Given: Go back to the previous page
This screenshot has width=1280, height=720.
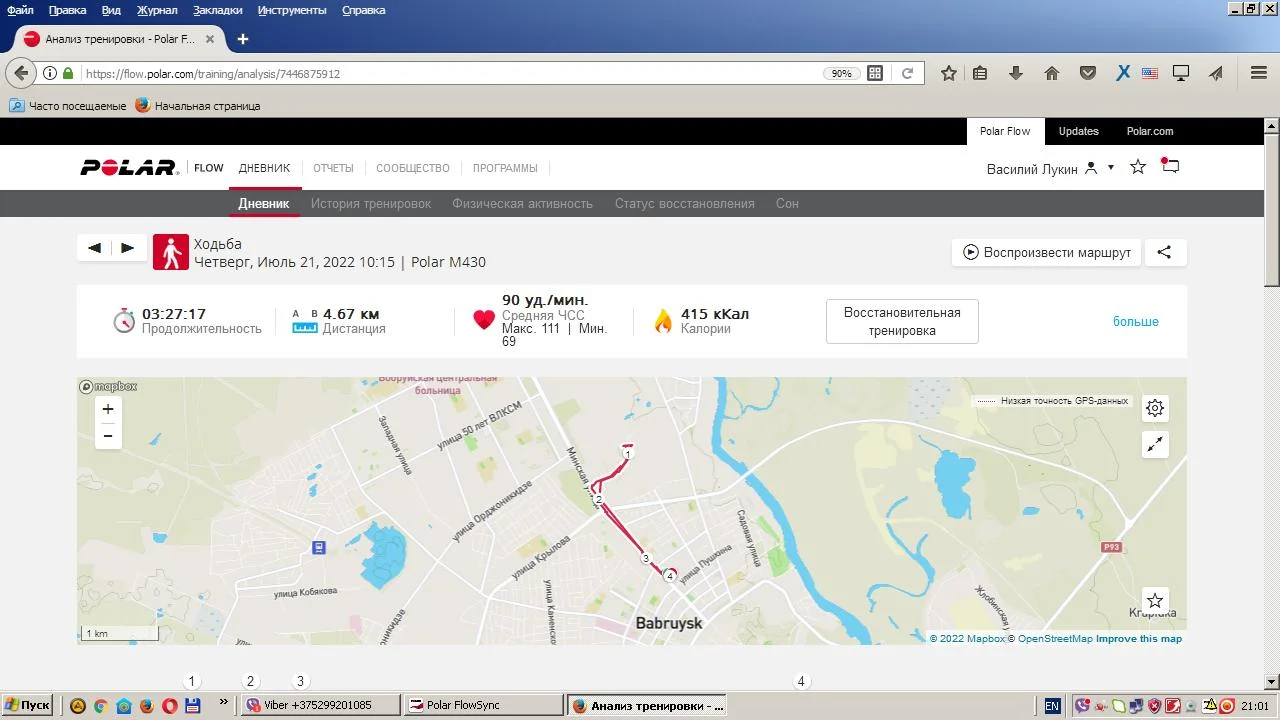Looking at the screenshot, I should (21, 73).
